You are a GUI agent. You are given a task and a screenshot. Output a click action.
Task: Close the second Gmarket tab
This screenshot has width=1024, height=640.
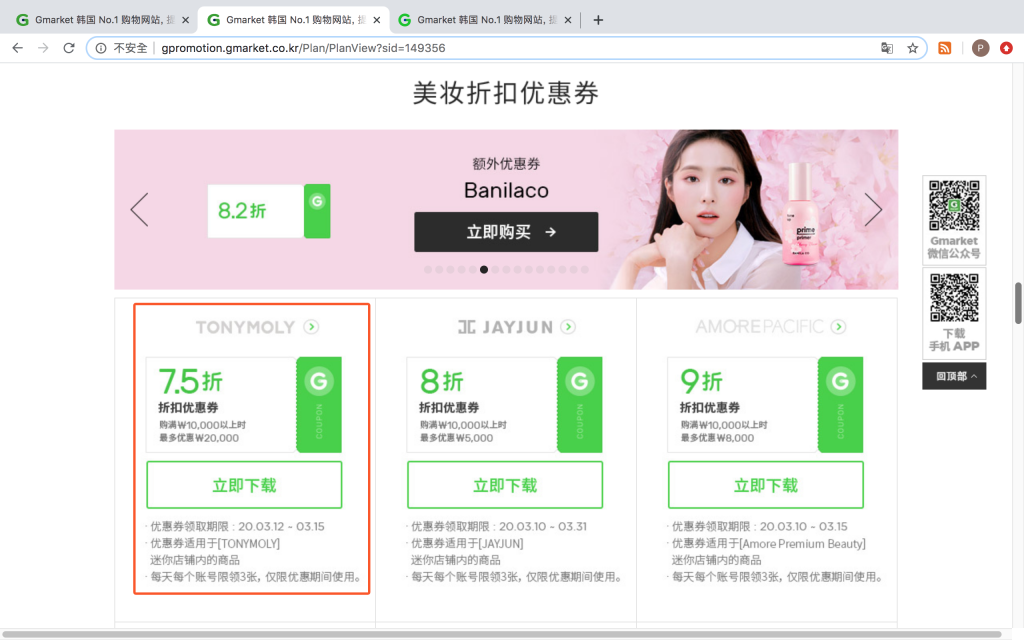click(x=377, y=20)
